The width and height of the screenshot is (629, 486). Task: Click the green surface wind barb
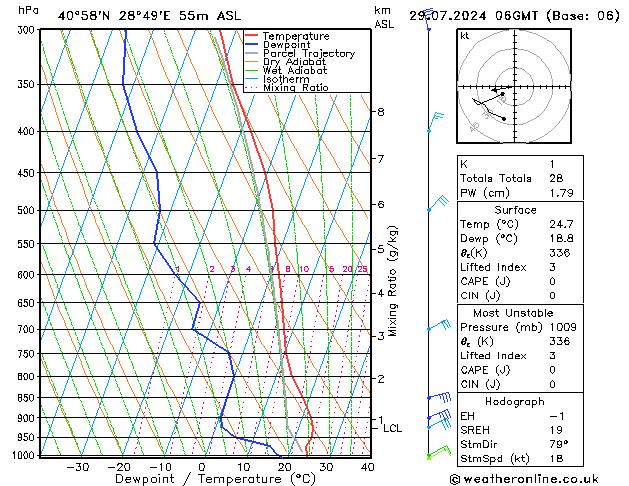pos(439,452)
